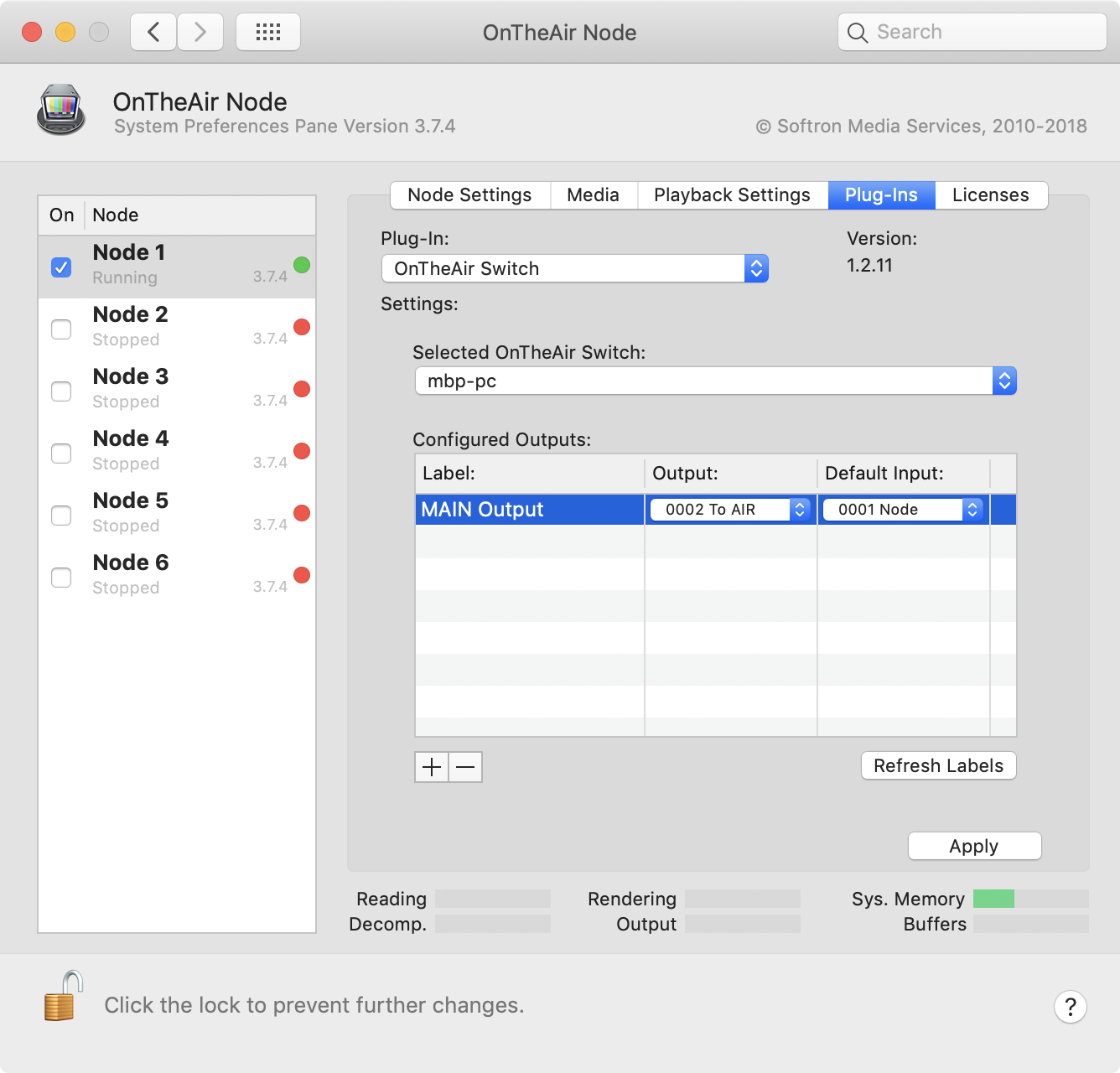Remove output with the minus button
1120x1073 pixels.
click(x=465, y=767)
